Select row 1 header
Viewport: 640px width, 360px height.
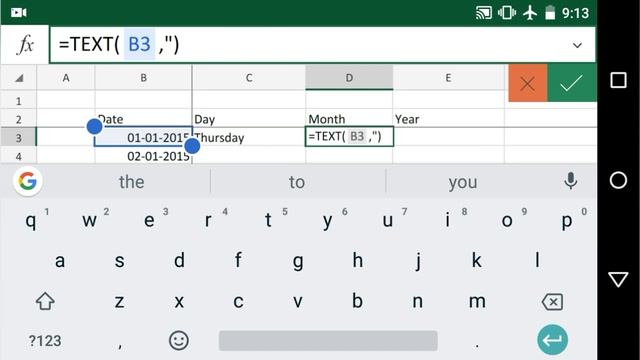click(x=18, y=100)
